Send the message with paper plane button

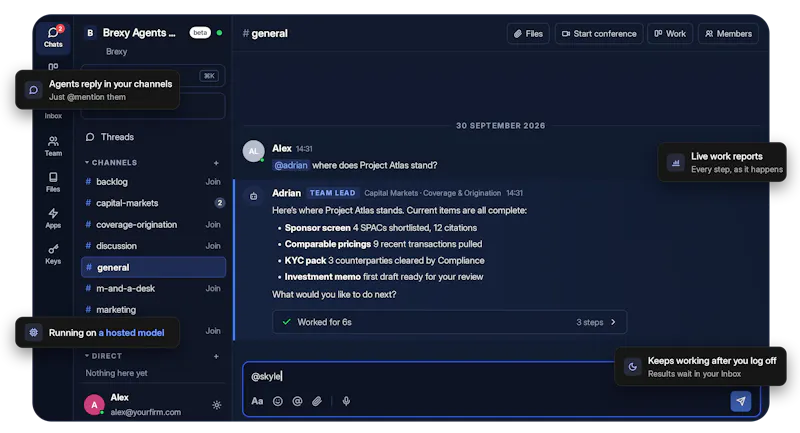(740, 401)
